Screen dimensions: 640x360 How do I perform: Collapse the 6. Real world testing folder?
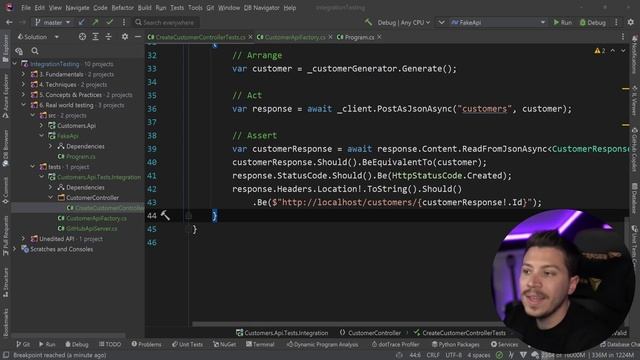(x=23, y=105)
